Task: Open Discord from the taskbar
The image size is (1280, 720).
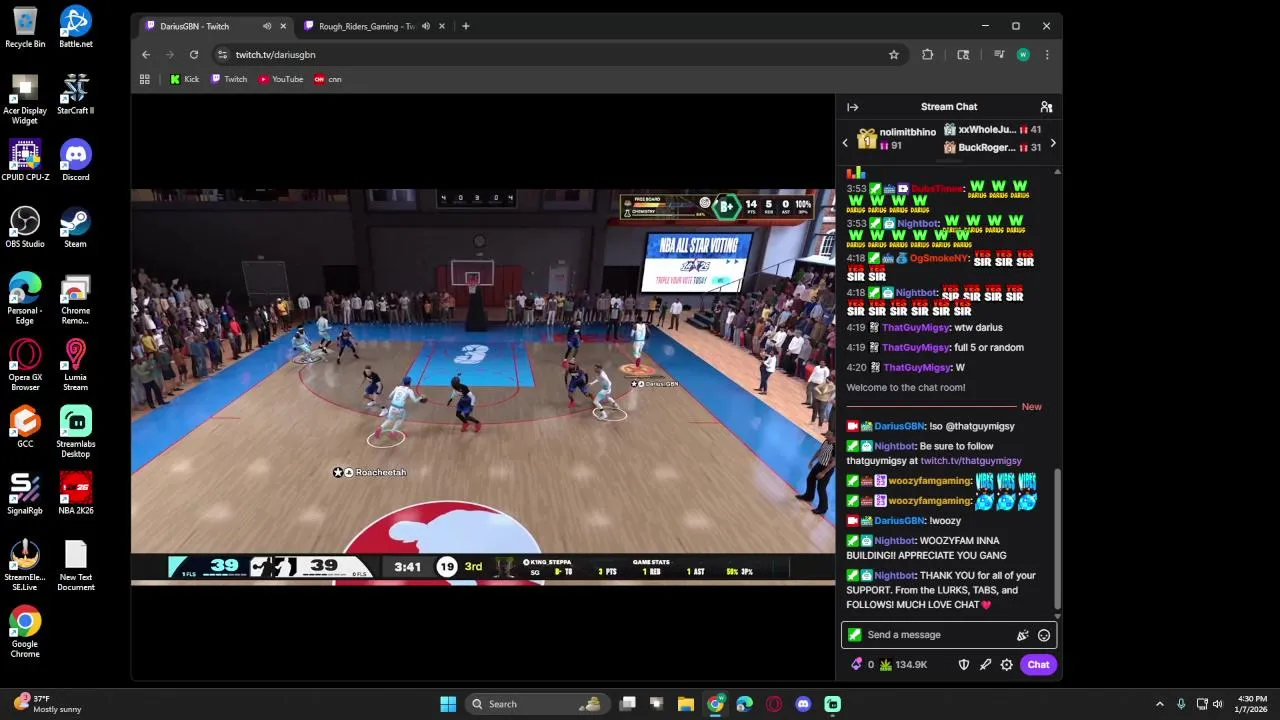Action: click(x=803, y=704)
